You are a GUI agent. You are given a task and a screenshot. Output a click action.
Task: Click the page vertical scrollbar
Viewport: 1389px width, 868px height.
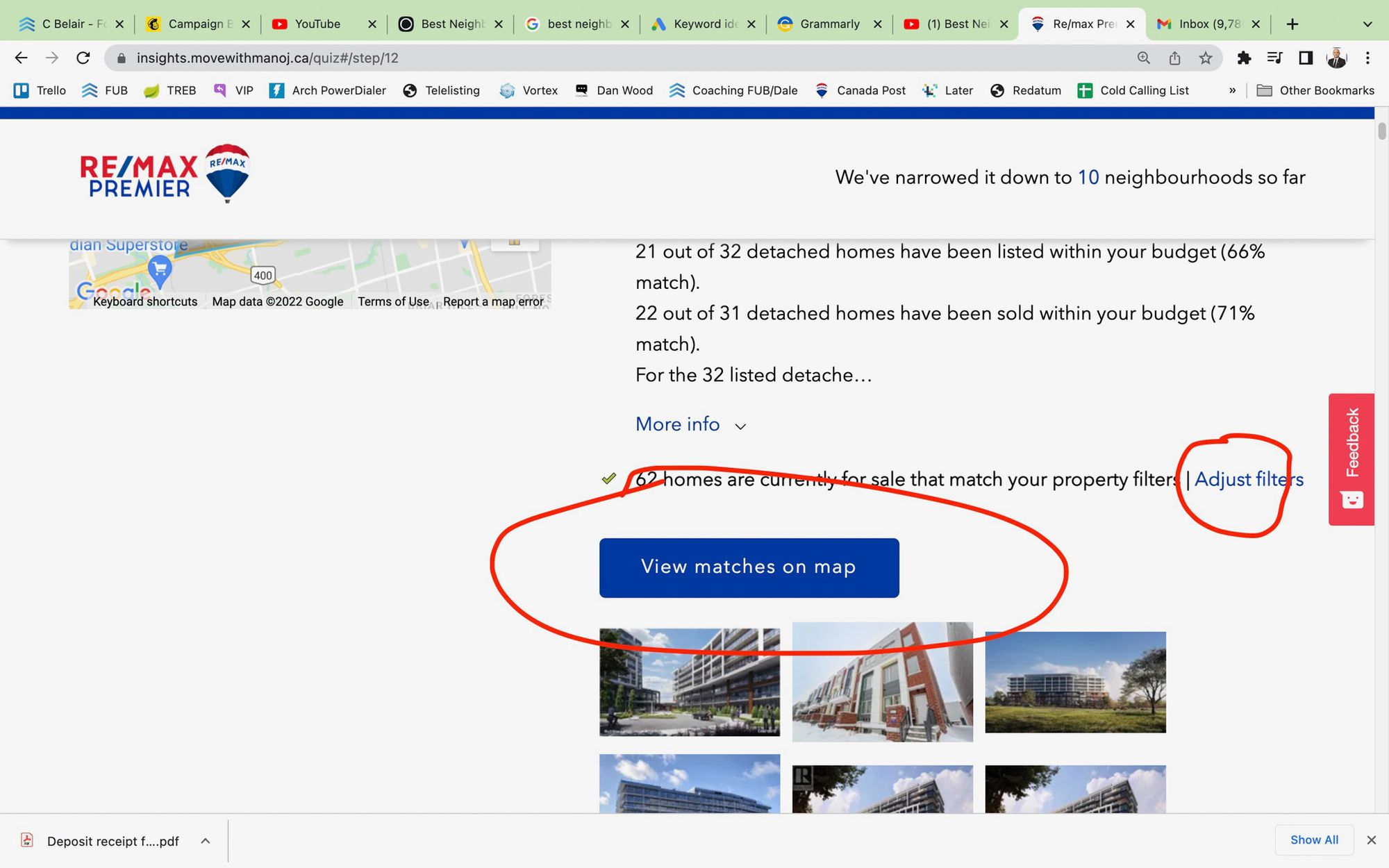point(1381,131)
